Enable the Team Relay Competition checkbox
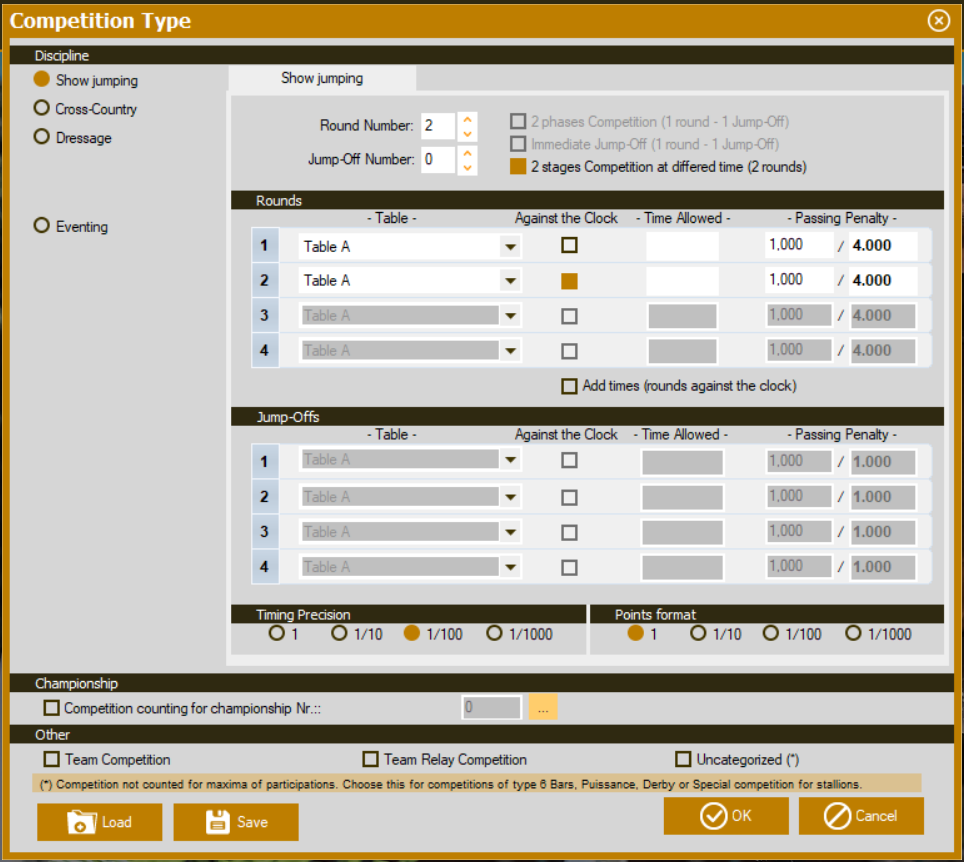The image size is (964, 862). (371, 759)
